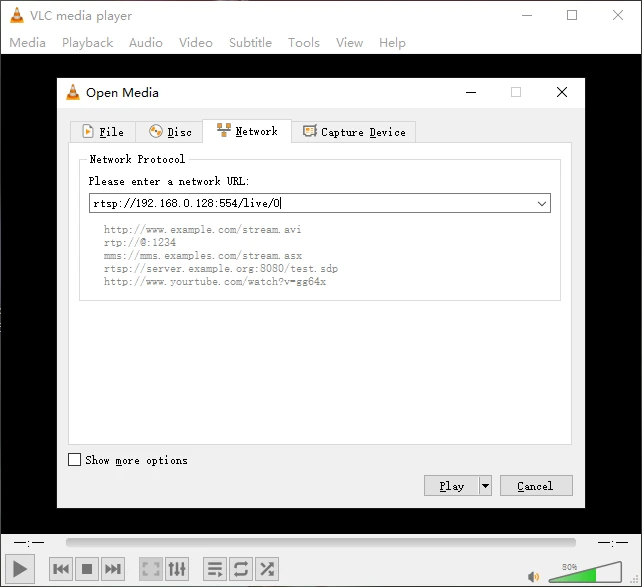Screen dimensions: 642x587
Task: Open extended settings equalizer icon
Action: pos(177,569)
